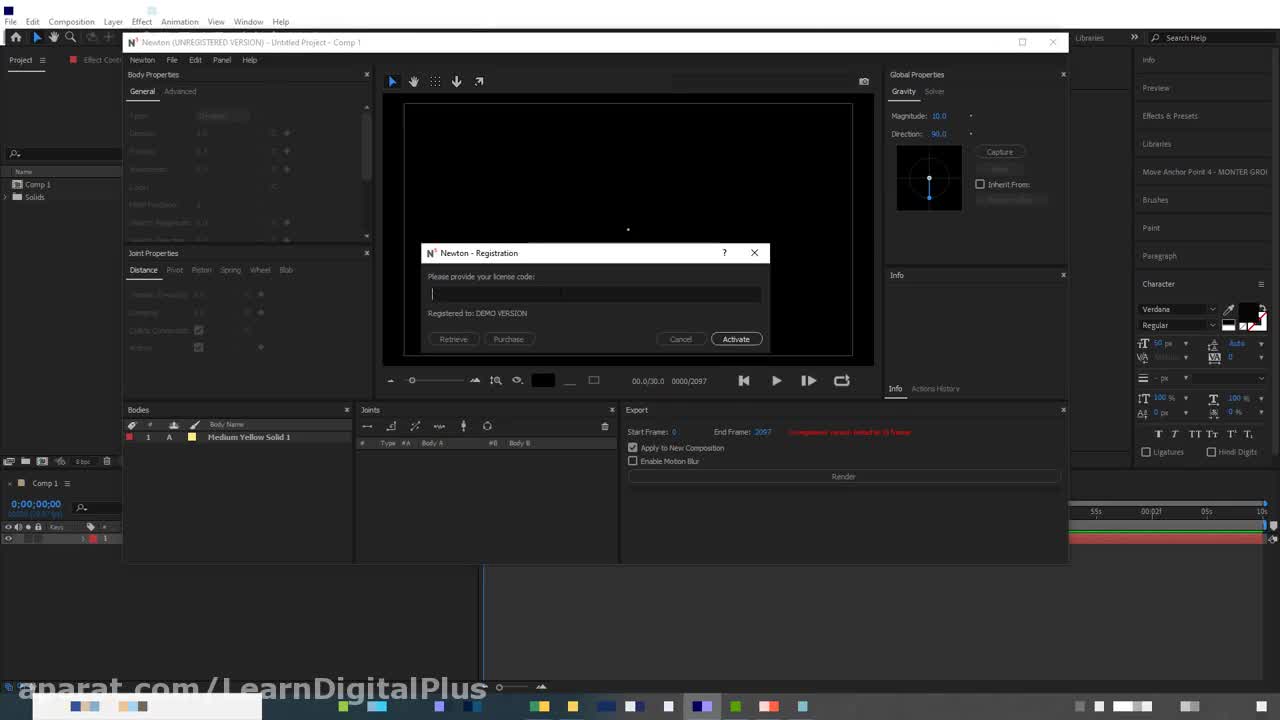This screenshot has width=1280, height=720.
Task: Select the arrow selection tool in Newton toolbar
Action: 392,81
